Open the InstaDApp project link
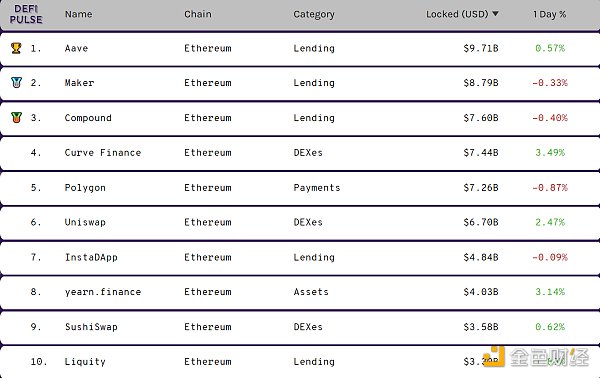Viewport: 600px width, 378px height. pyautogui.click(x=91, y=257)
